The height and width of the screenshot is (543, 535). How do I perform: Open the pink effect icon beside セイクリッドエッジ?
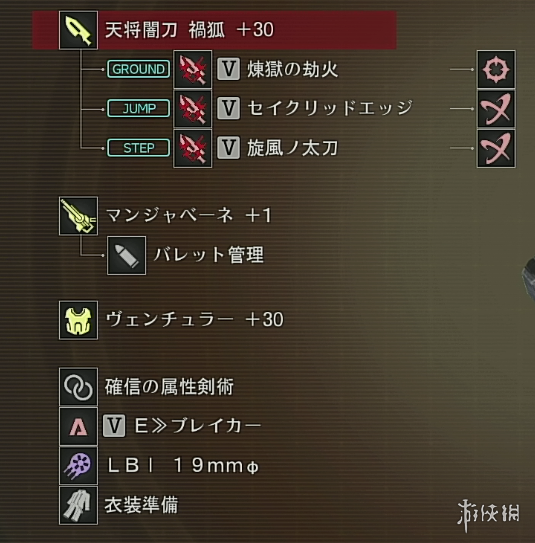[x=496, y=108]
